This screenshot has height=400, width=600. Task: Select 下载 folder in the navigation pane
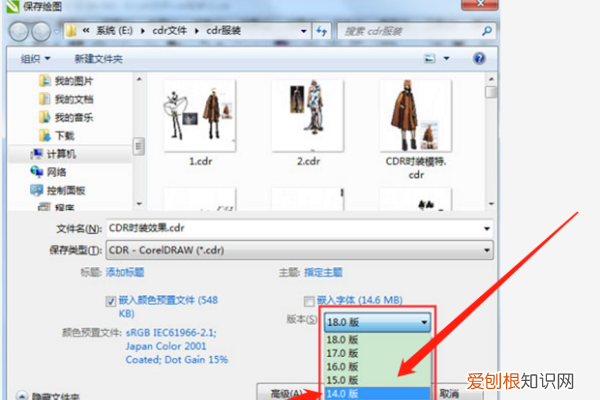[57, 136]
